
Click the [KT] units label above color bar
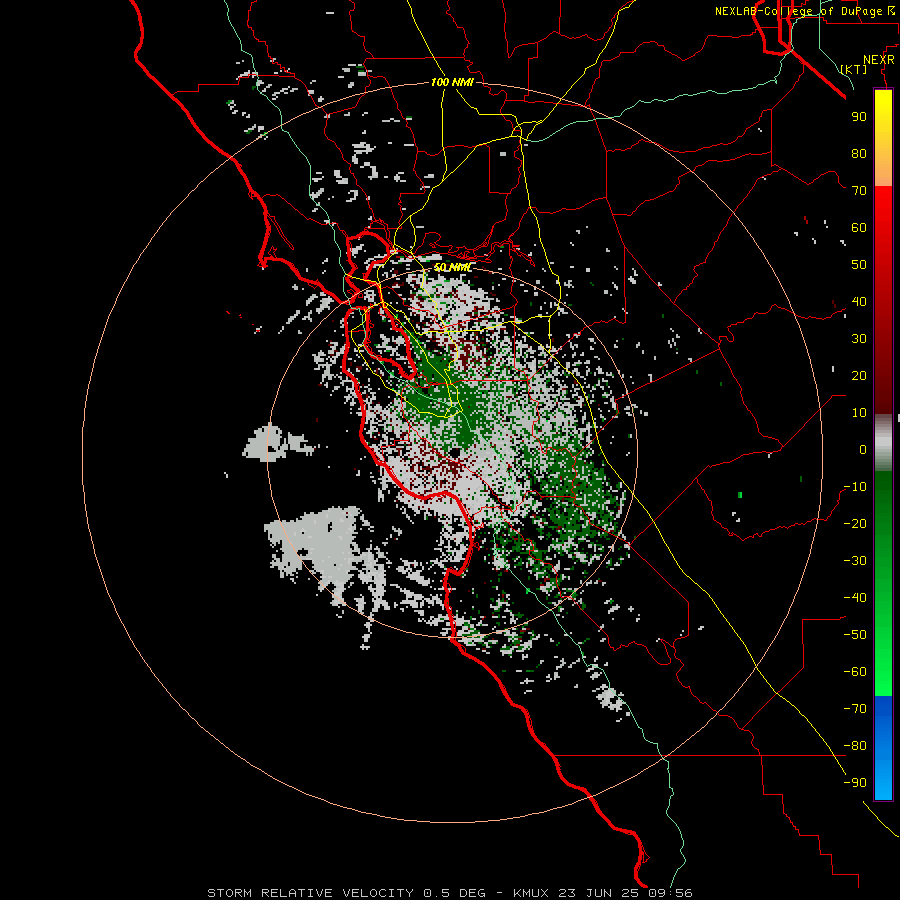(x=853, y=69)
